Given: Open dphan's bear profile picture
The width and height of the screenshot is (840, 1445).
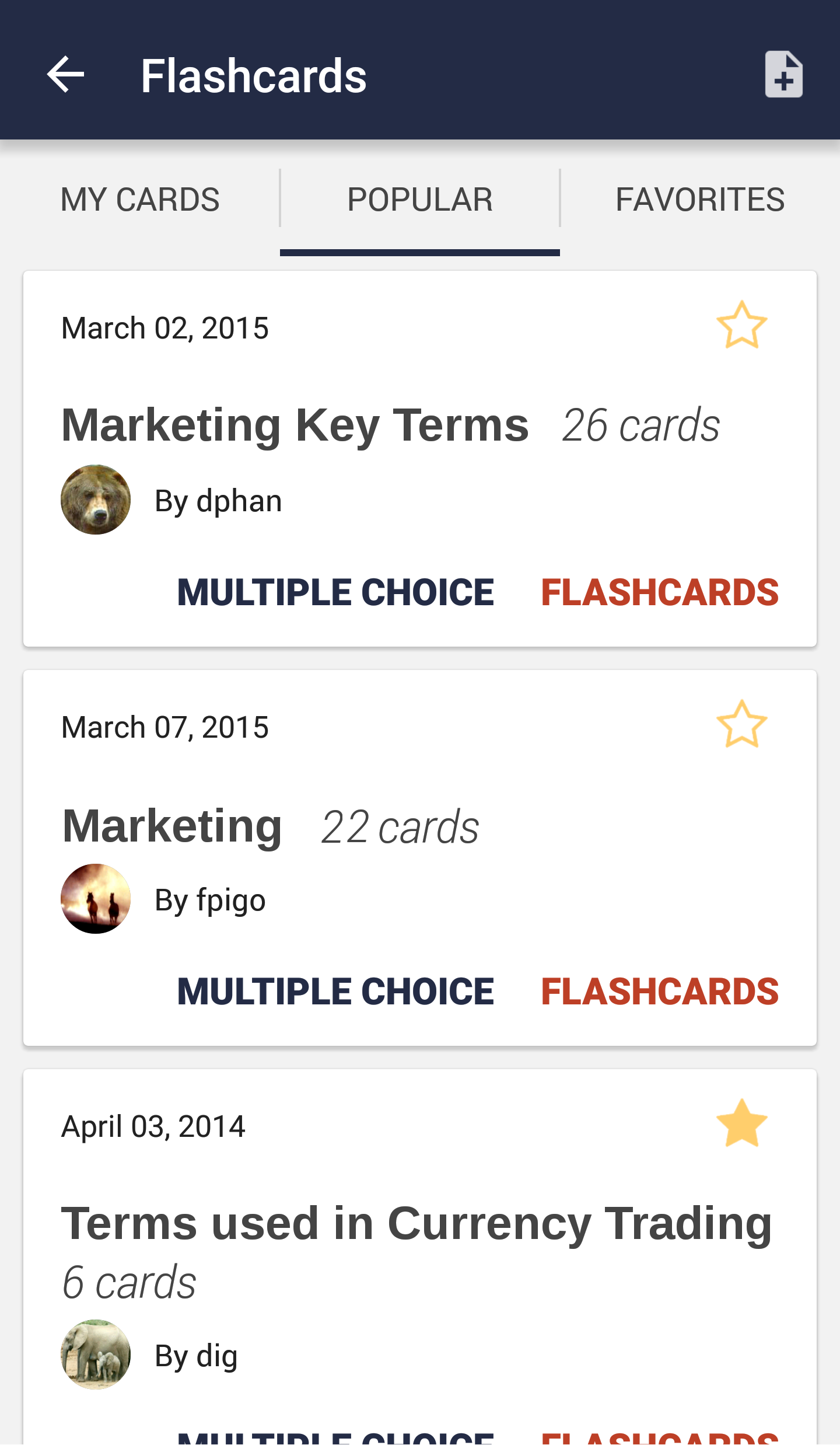Looking at the screenshot, I should [96, 500].
